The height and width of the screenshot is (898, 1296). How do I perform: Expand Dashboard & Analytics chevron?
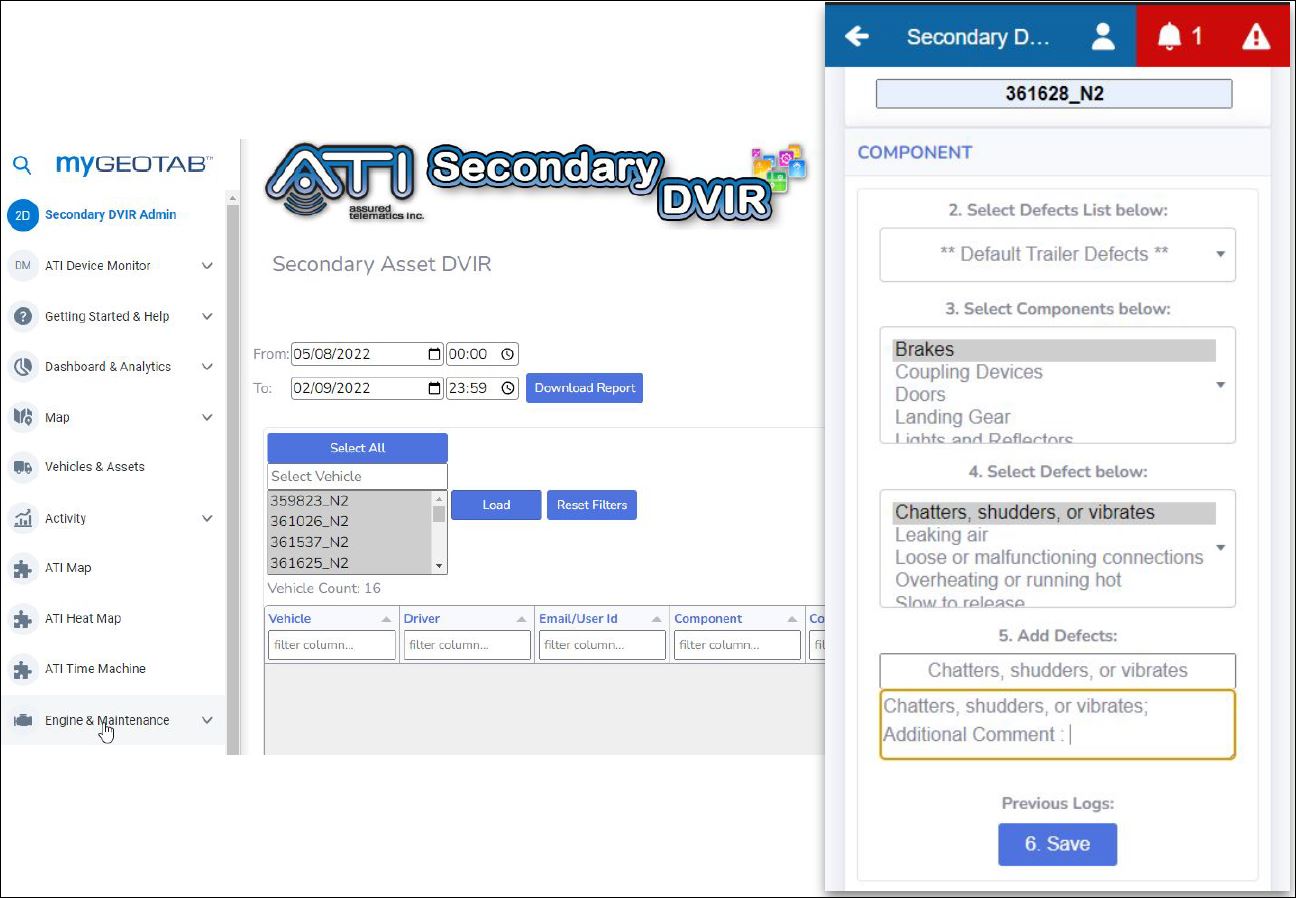(207, 367)
